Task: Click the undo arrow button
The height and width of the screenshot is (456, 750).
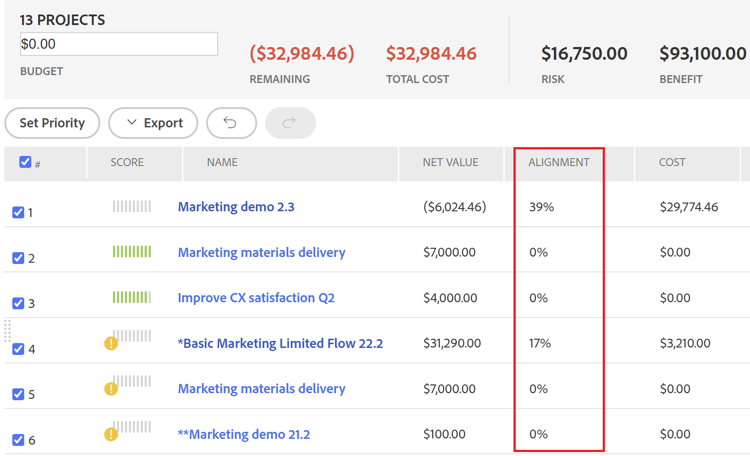Action: click(x=231, y=123)
